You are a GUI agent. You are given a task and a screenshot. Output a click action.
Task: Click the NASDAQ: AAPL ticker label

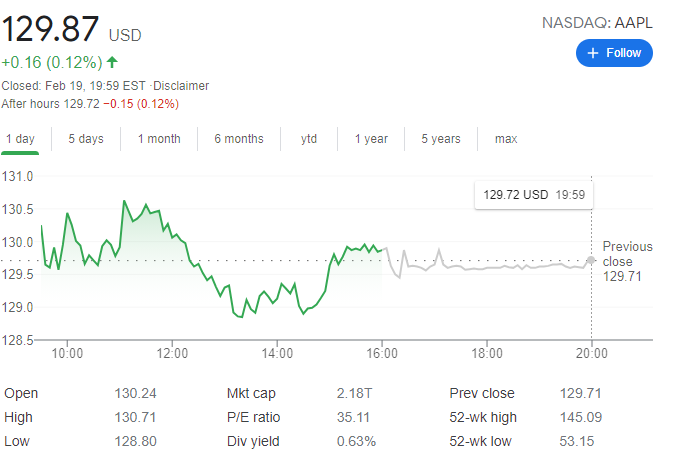pyautogui.click(x=597, y=22)
